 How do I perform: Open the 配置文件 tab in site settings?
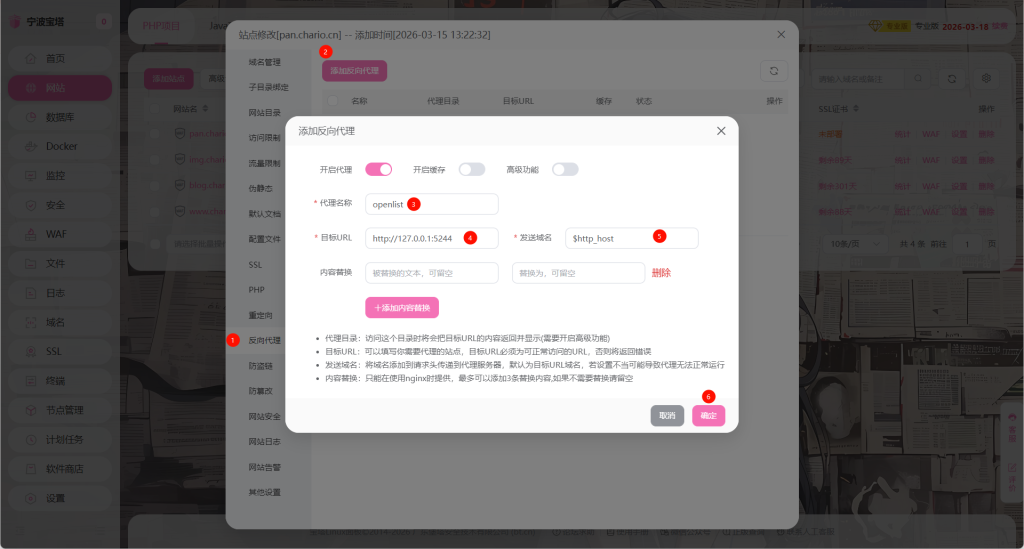(264, 239)
